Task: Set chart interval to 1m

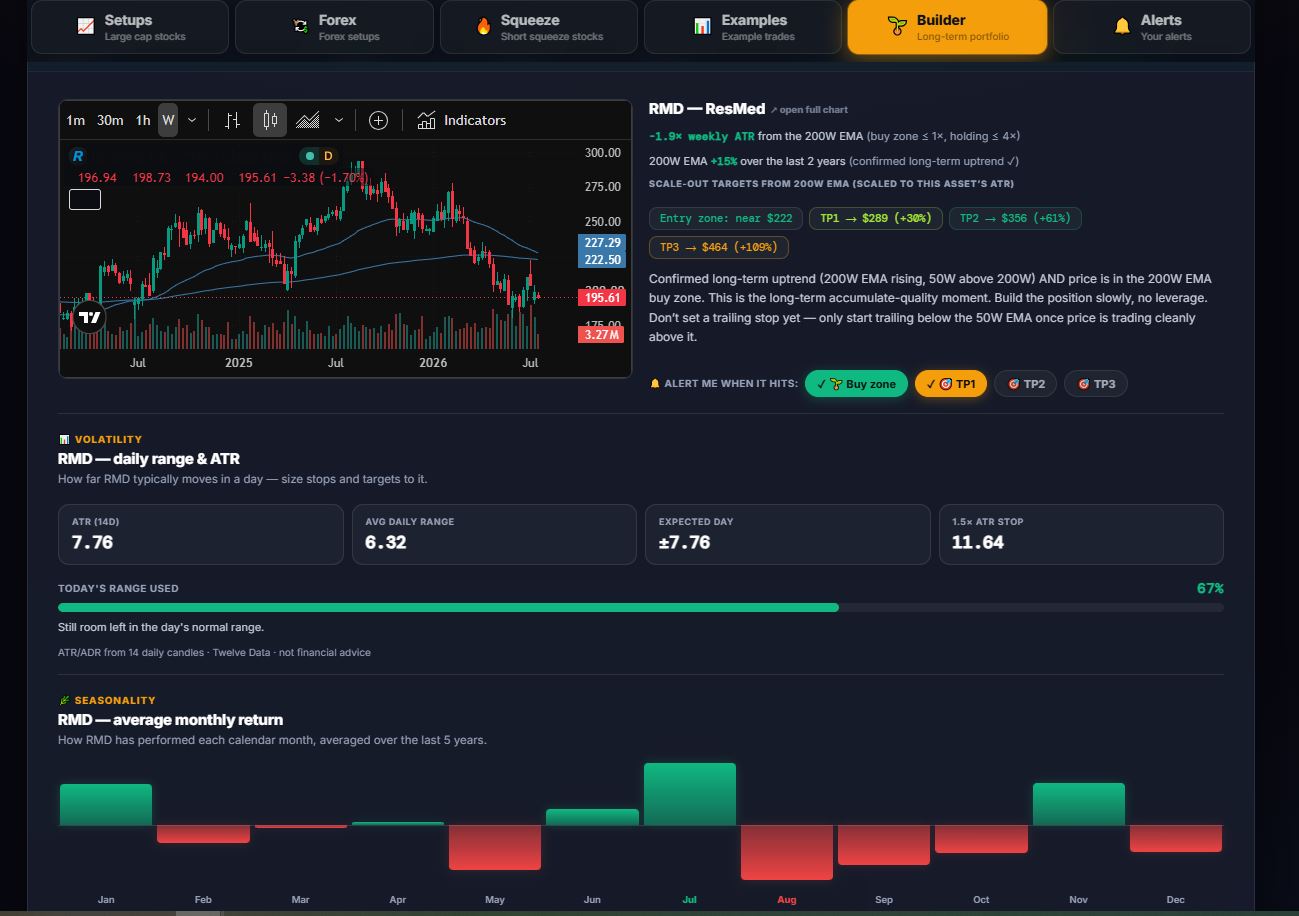Action: tap(76, 120)
